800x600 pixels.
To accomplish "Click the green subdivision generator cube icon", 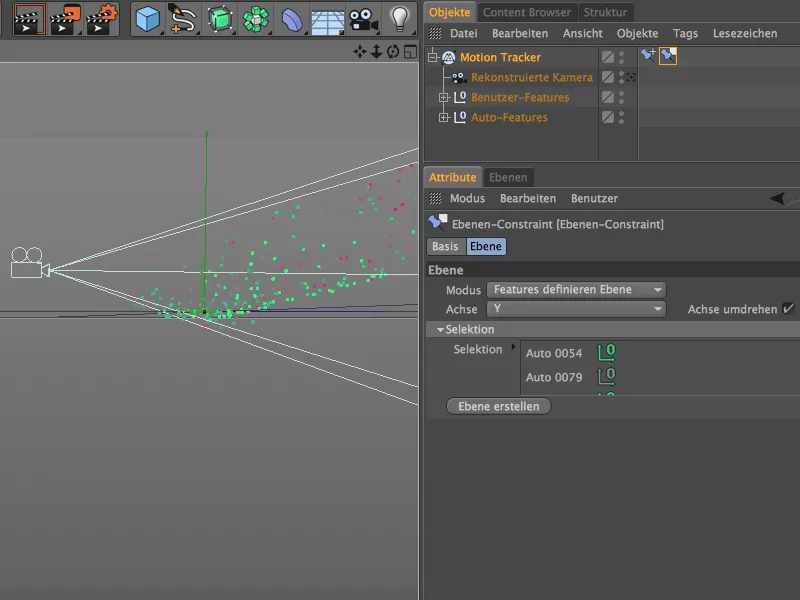I will point(220,19).
